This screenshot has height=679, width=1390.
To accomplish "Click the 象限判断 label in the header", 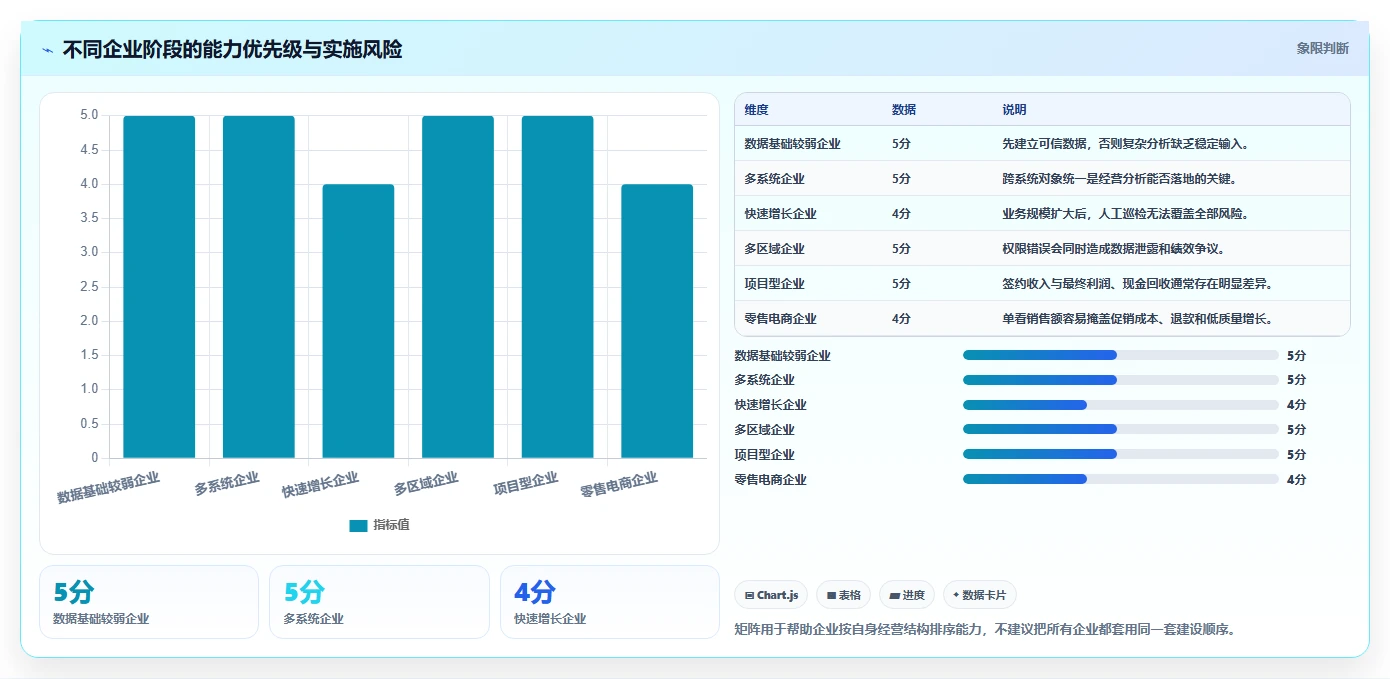I will pos(1323,48).
